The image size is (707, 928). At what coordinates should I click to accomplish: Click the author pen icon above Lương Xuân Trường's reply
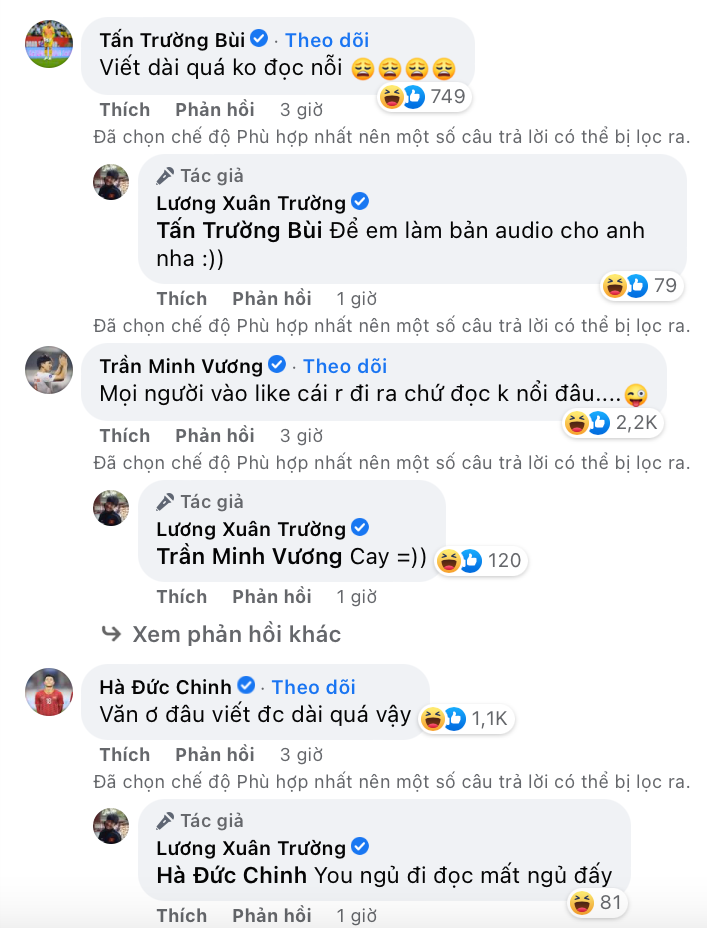(164, 175)
